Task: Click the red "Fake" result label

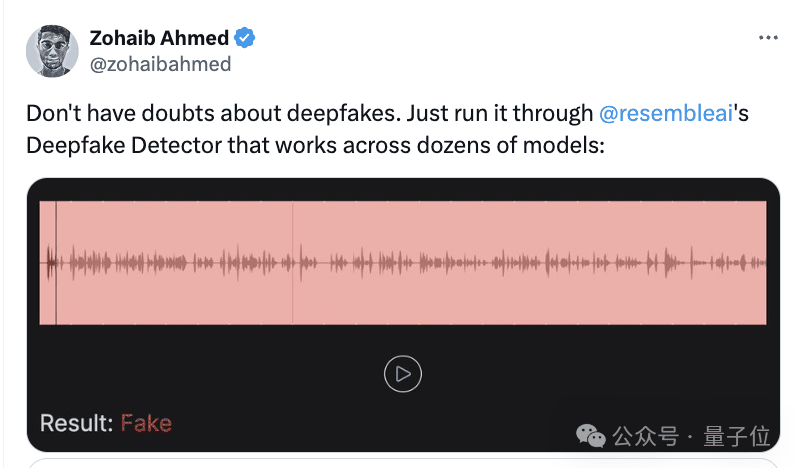Action: point(146,423)
